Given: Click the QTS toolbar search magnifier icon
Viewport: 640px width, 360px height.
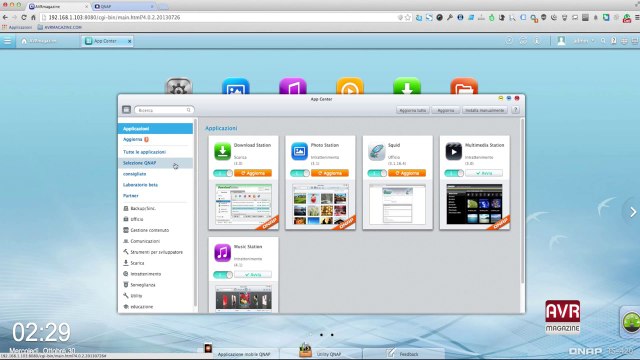Looking at the screenshot, I should (x=603, y=41).
